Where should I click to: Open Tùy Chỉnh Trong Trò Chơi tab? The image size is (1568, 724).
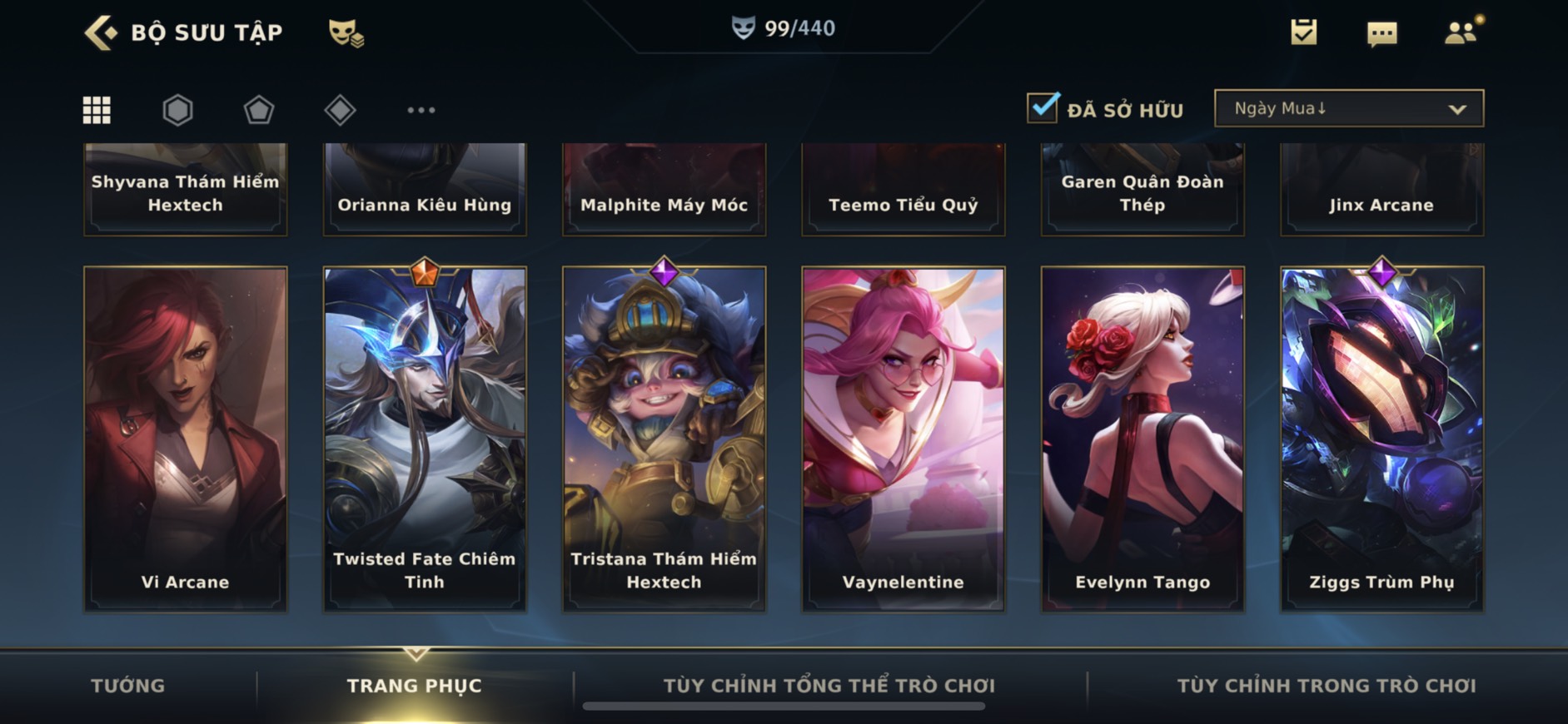pyautogui.click(x=1326, y=686)
